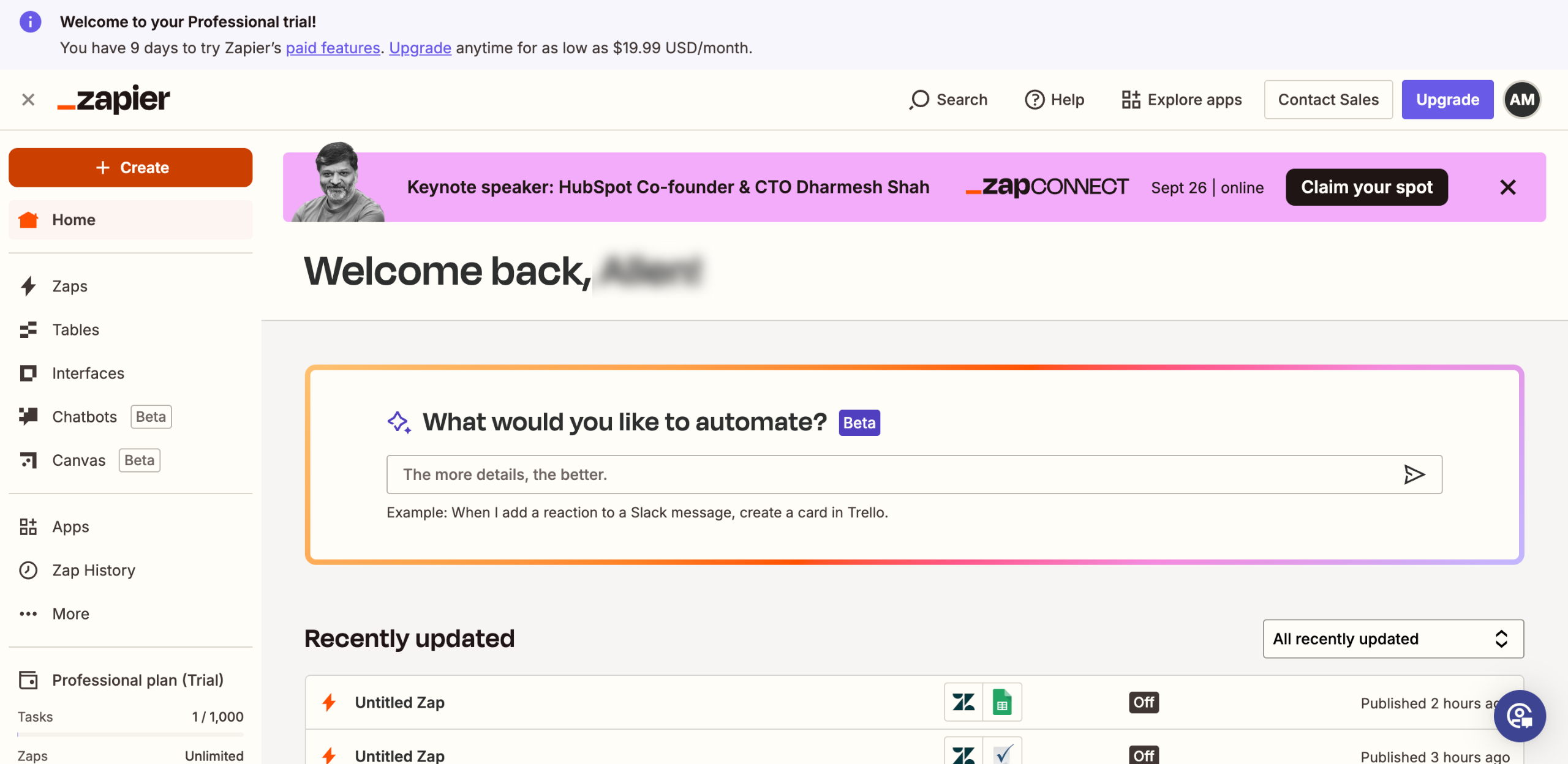Click the Zendesk icon on first Untitled Zap
The image size is (1568, 764).
pyautogui.click(x=963, y=702)
